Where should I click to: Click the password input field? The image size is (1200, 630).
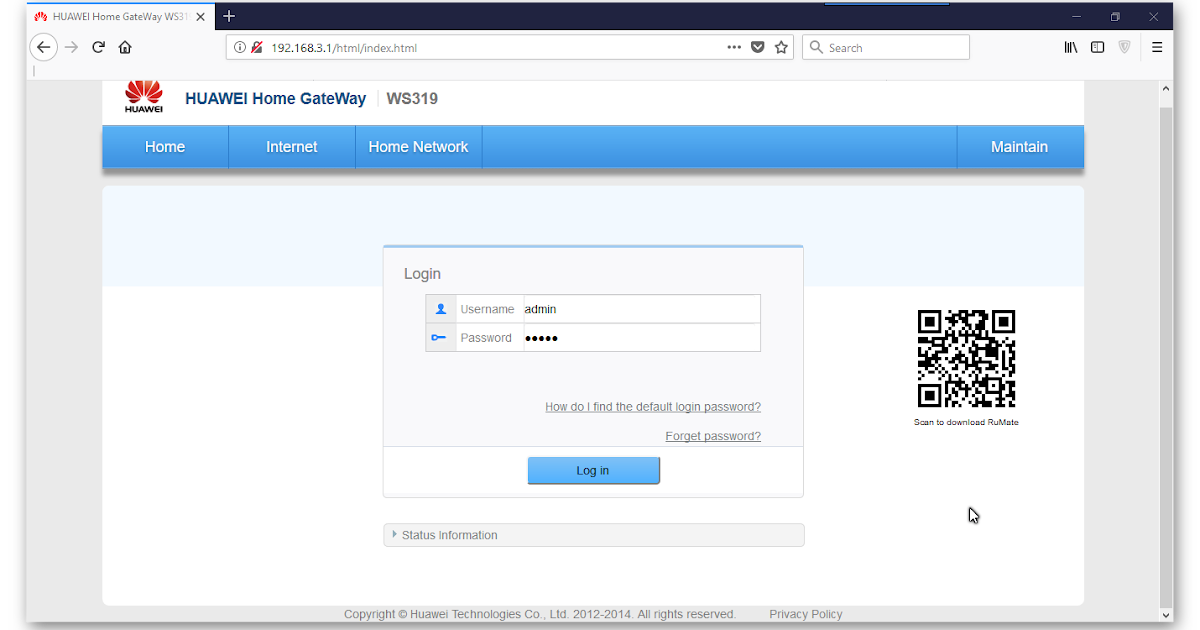pyautogui.click(x=640, y=337)
